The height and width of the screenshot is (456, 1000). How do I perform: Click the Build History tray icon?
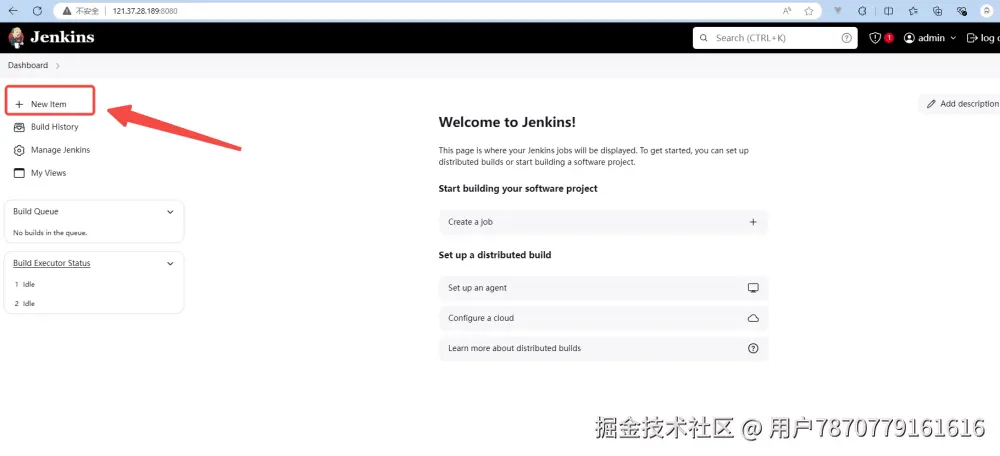click(x=19, y=127)
